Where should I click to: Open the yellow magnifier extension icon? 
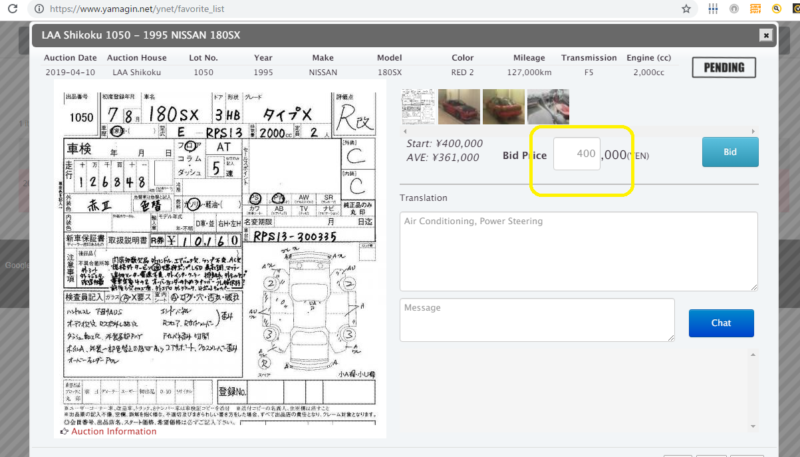pyautogui.click(x=777, y=9)
